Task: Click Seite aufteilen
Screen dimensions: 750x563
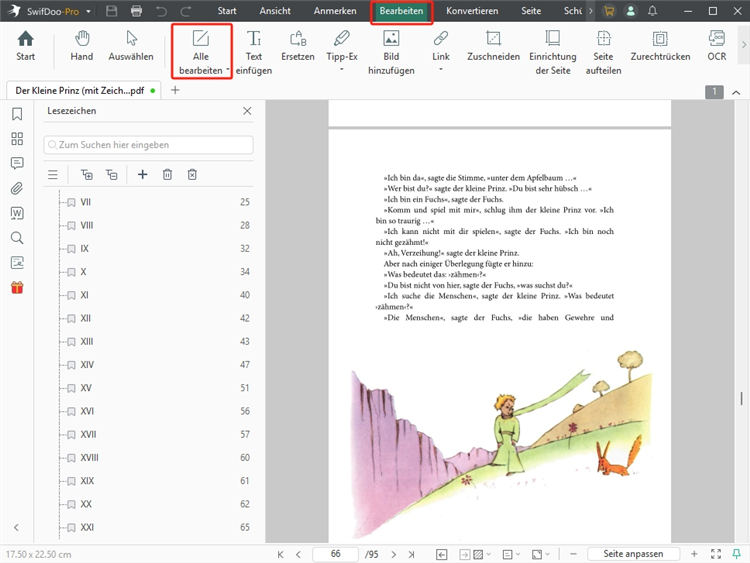Action: pos(604,52)
